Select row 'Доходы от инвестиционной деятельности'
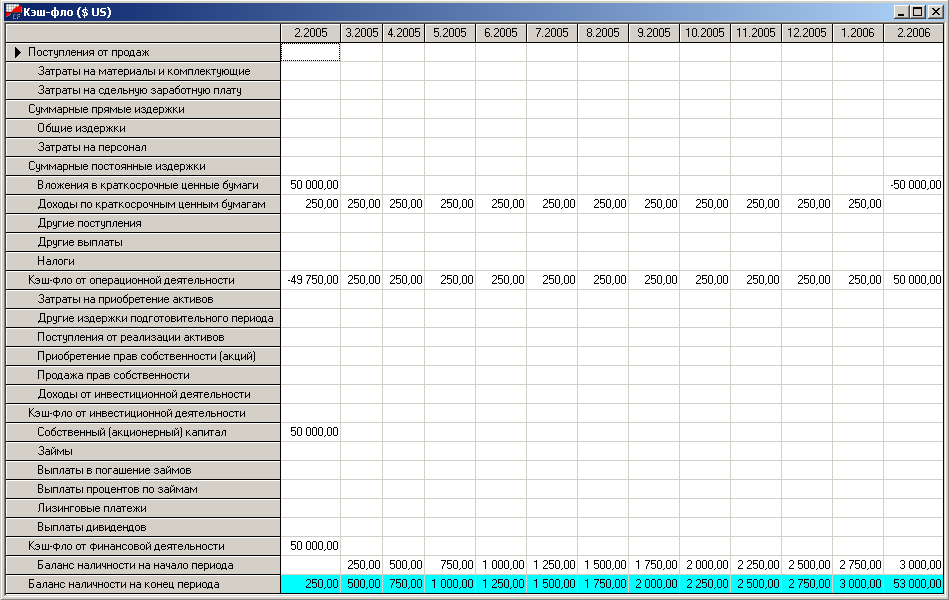The height and width of the screenshot is (600, 949). 143,394
